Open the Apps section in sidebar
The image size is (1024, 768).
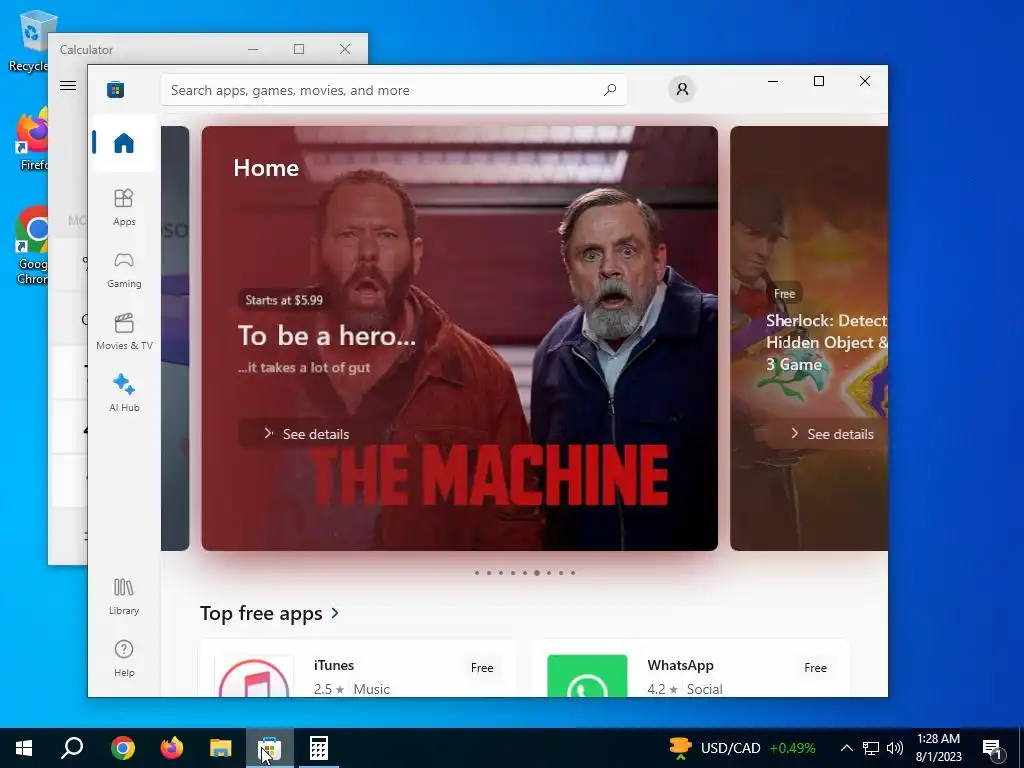(x=123, y=207)
